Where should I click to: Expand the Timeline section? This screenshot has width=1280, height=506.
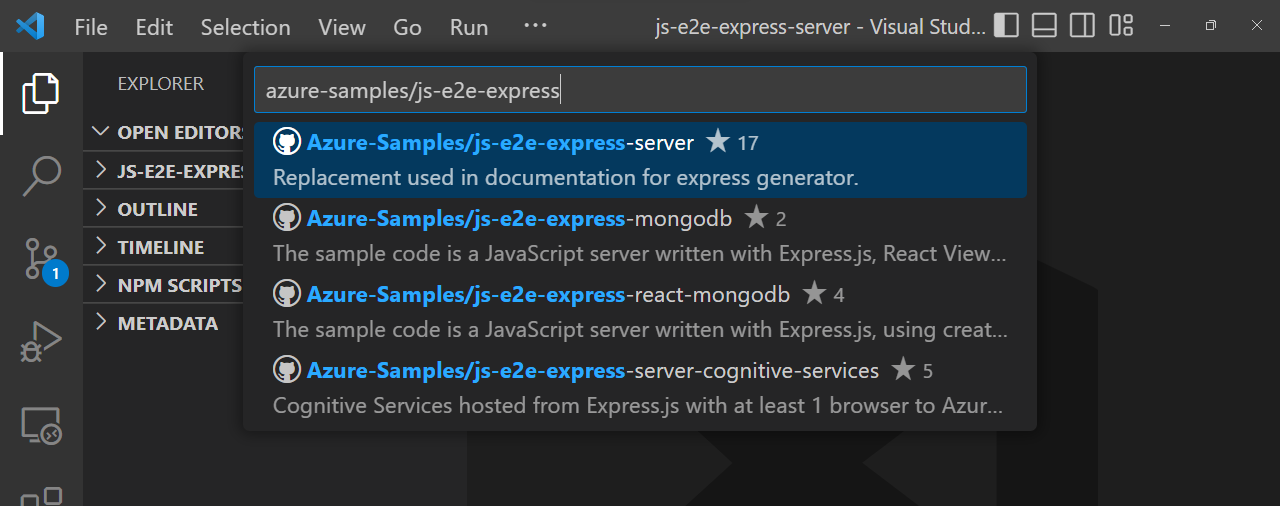click(166, 246)
